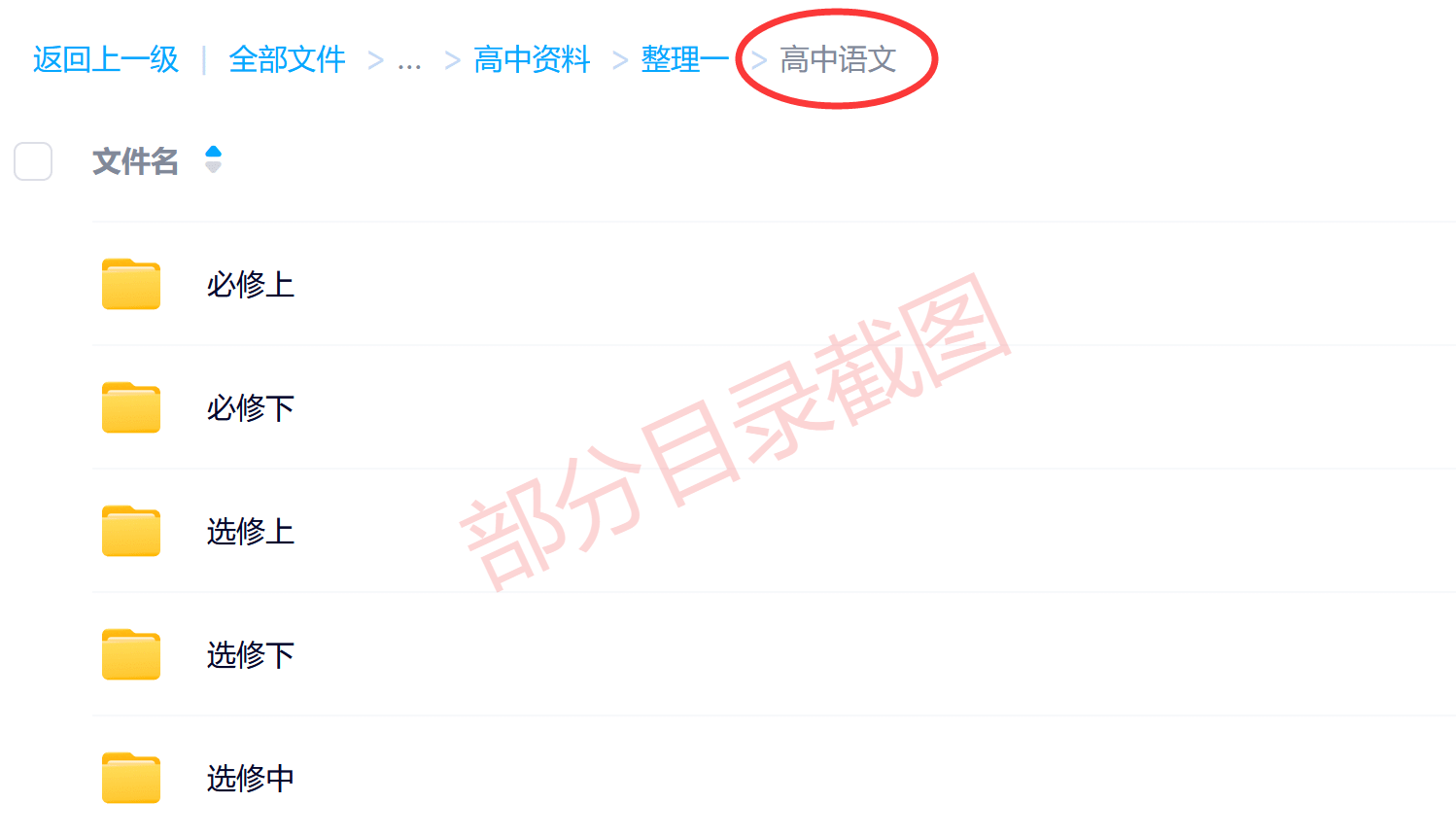This screenshot has width=1456, height=838.
Task: Select the 选修下 folder name
Action: (x=251, y=655)
